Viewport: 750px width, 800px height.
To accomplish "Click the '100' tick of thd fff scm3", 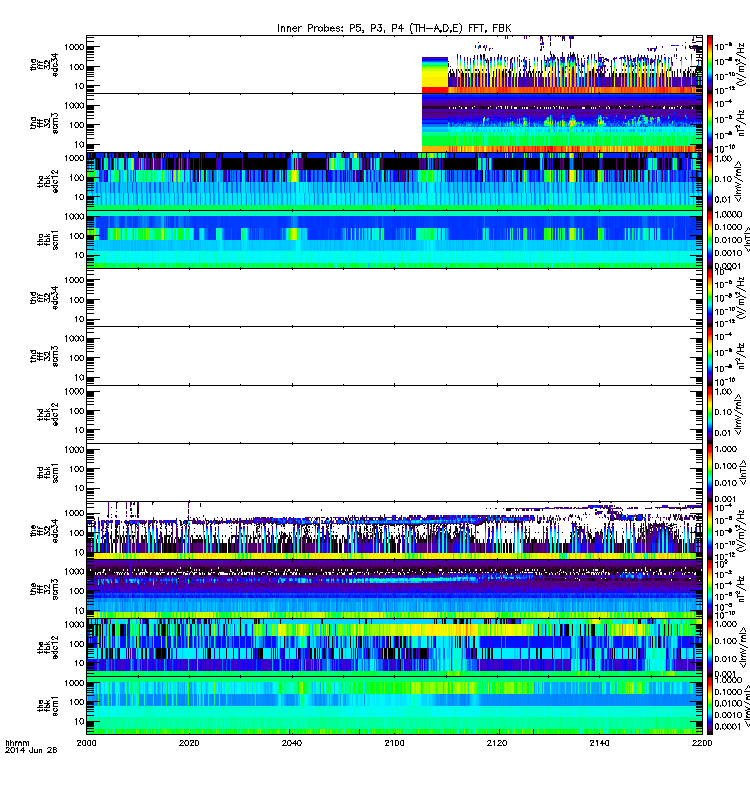I will coord(77,358).
